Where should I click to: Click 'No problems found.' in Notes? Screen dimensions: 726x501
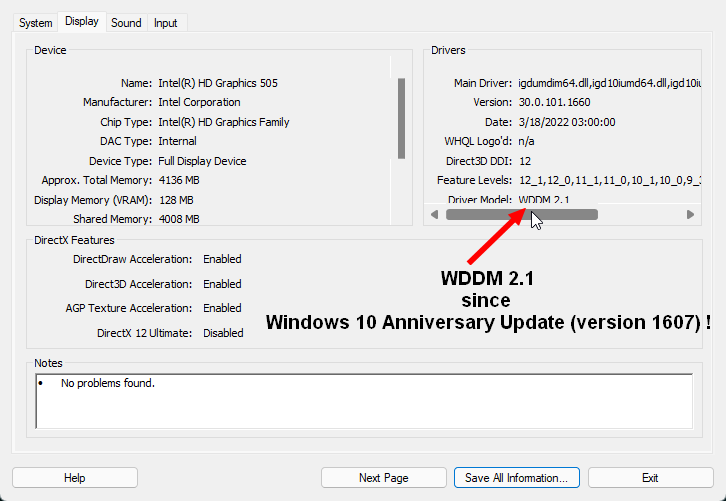pyautogui.click(x=108, y=383)
